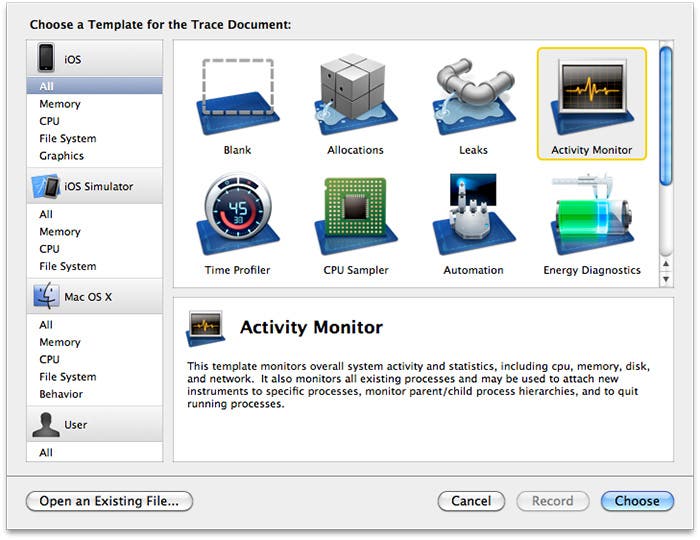Image resolution: width=700 pixels, height=540 pixels.
Task: Click the Open an Existing File button
Action: coord(109,501)
